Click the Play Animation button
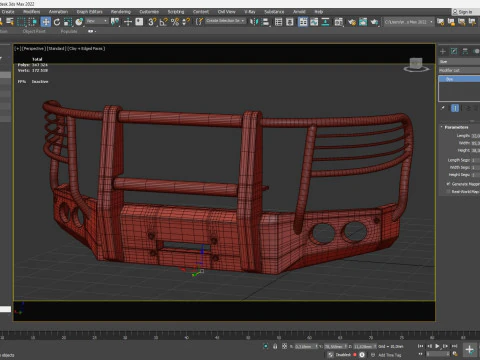This screenshot has width=480, height=360. (x=437, y=346)
